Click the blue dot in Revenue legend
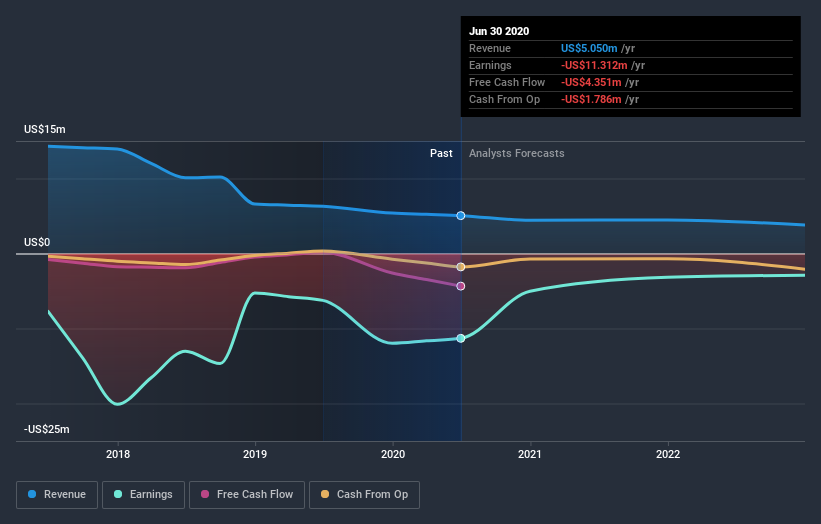This screenshot has width=821, height=524. (x=32, y=494)
